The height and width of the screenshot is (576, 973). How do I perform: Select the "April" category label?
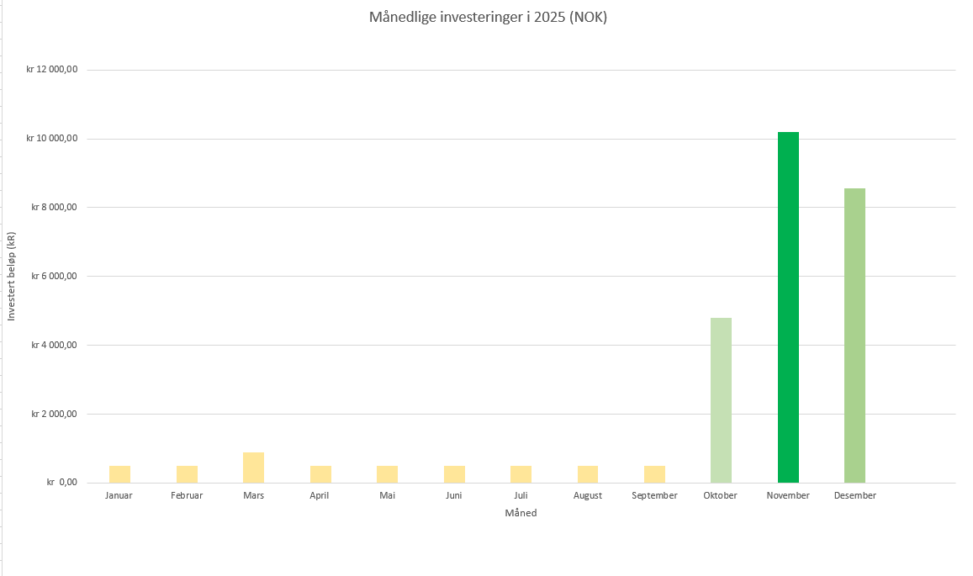coord(319,496)
